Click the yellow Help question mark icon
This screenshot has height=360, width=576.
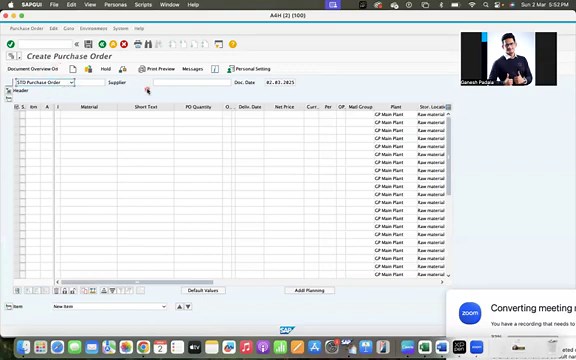click(x=233, y=44)
